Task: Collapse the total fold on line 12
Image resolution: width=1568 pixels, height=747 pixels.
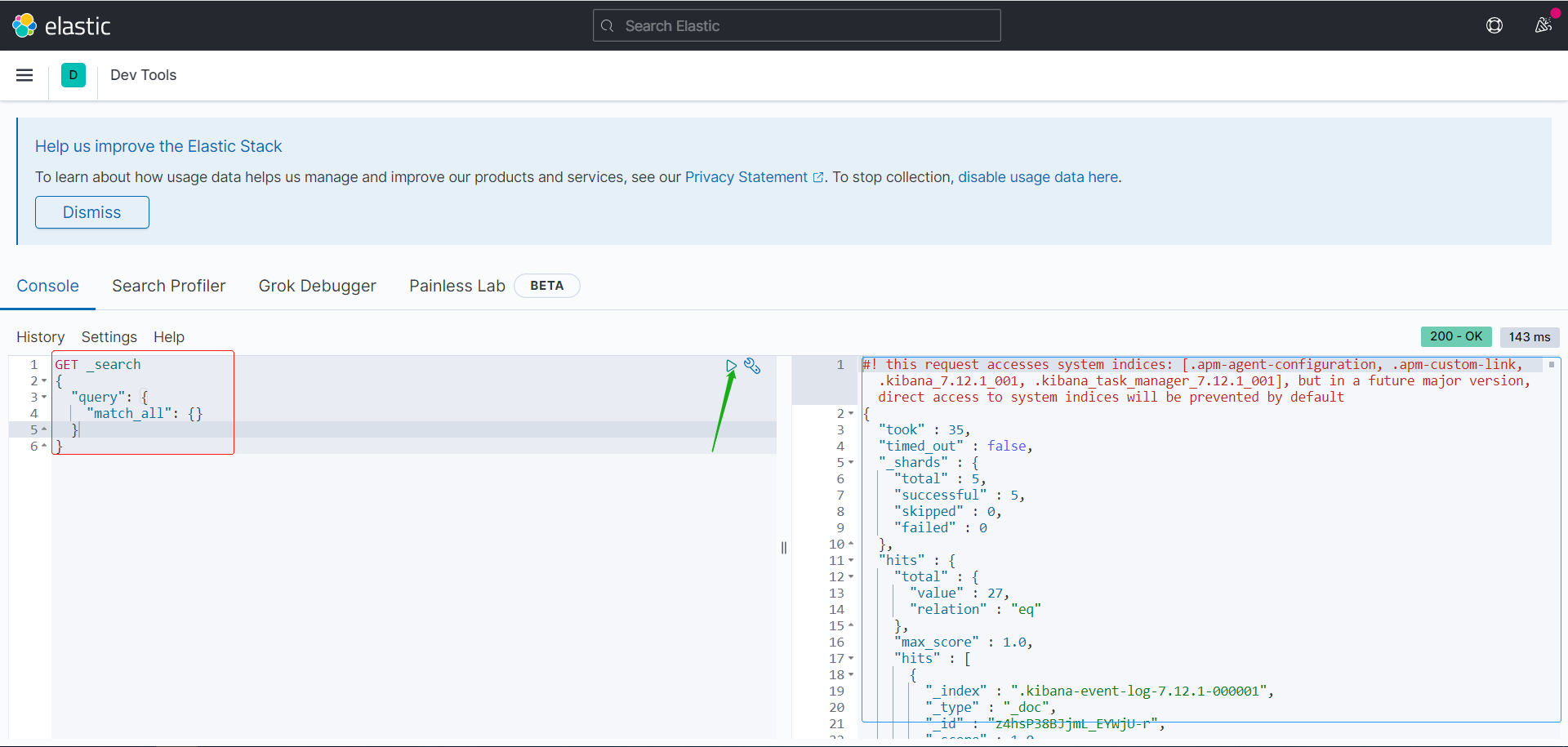Action: pos(851,577)
